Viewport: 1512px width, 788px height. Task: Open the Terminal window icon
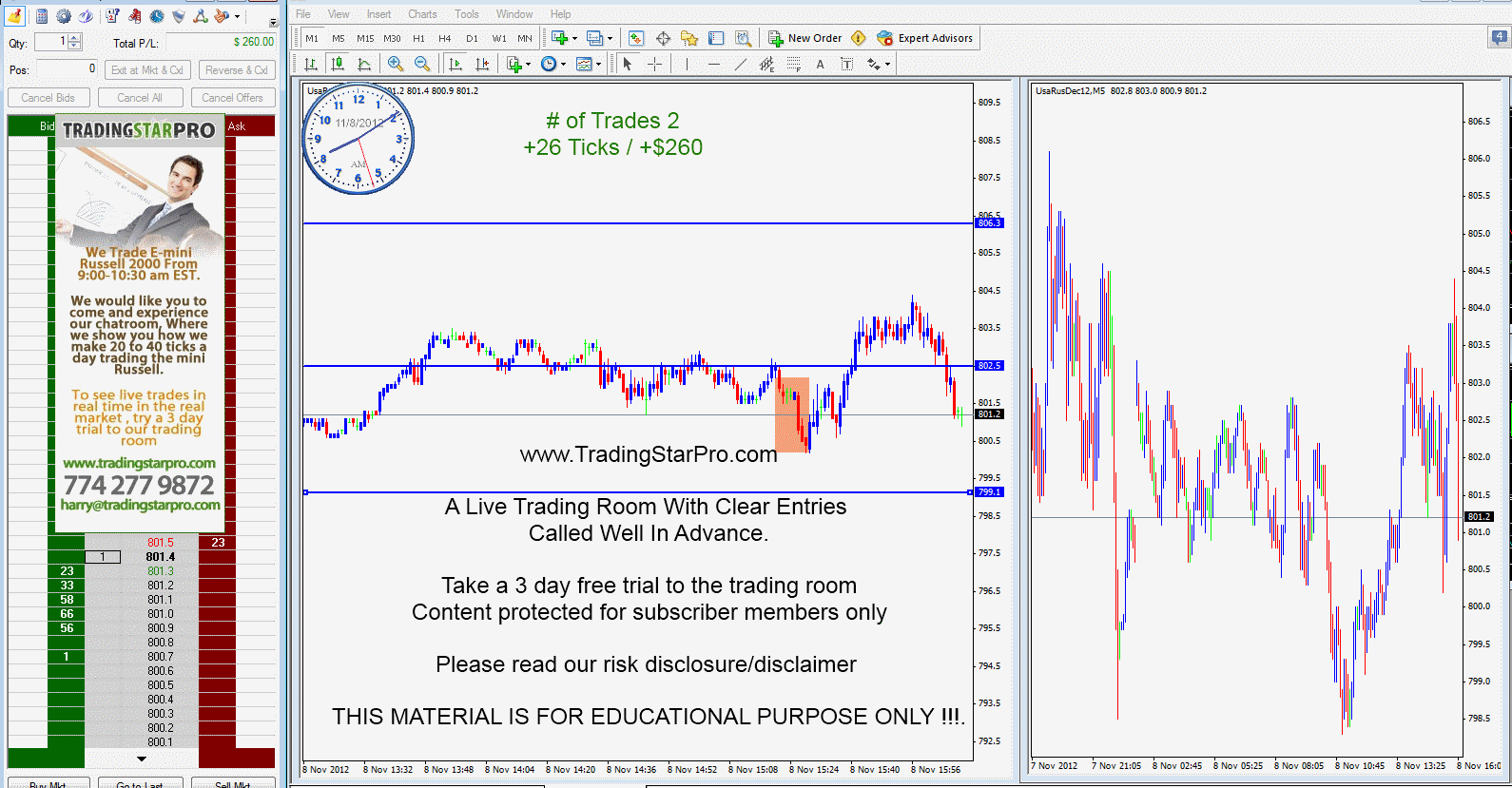pos(716,38)
